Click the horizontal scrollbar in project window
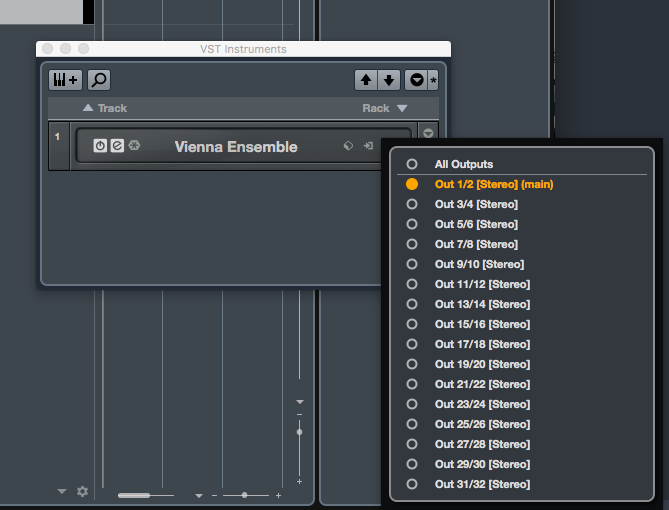This screenshot has width=669, height=510. [x=134, y=495]
